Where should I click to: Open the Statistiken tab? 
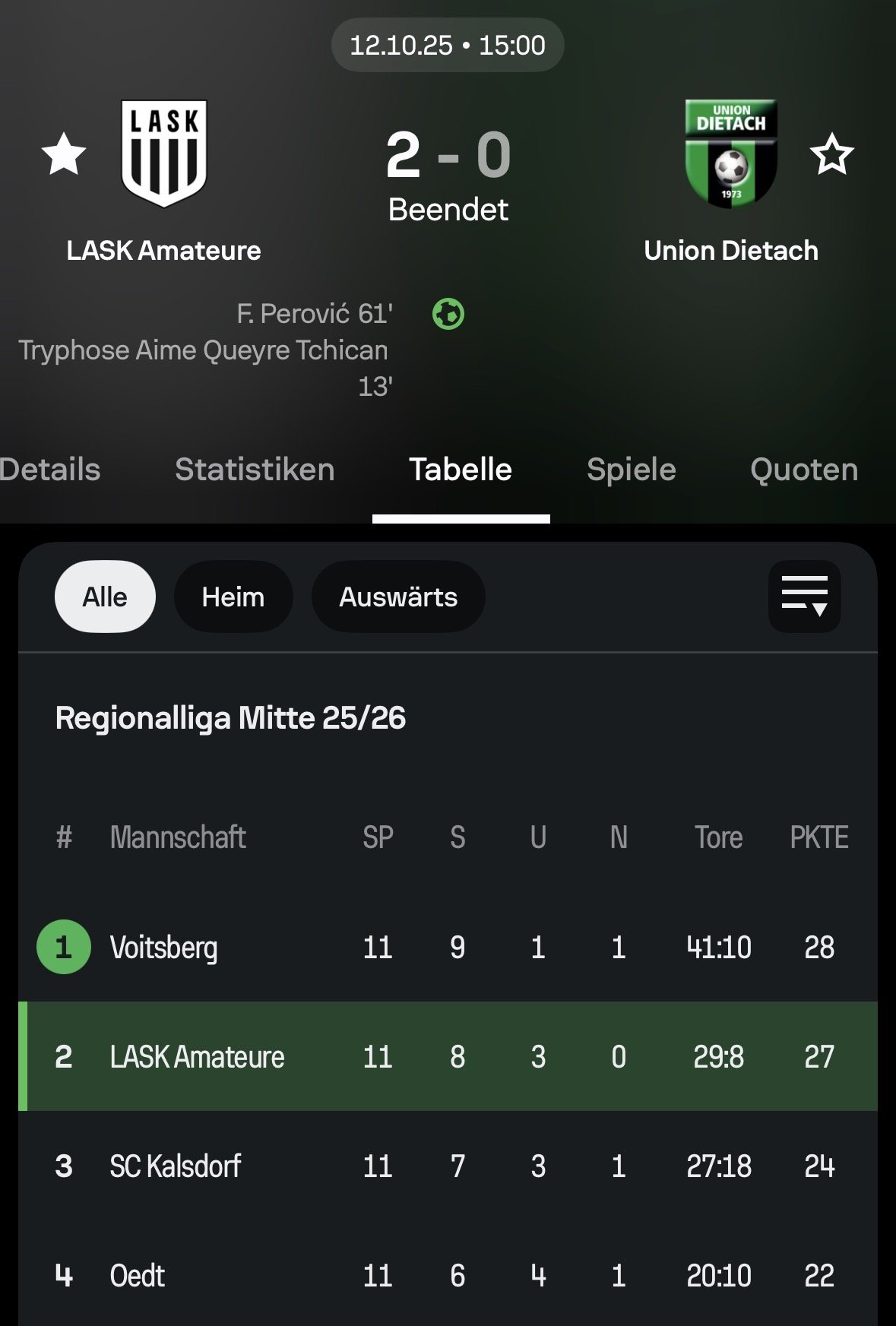tap(255, 470)
